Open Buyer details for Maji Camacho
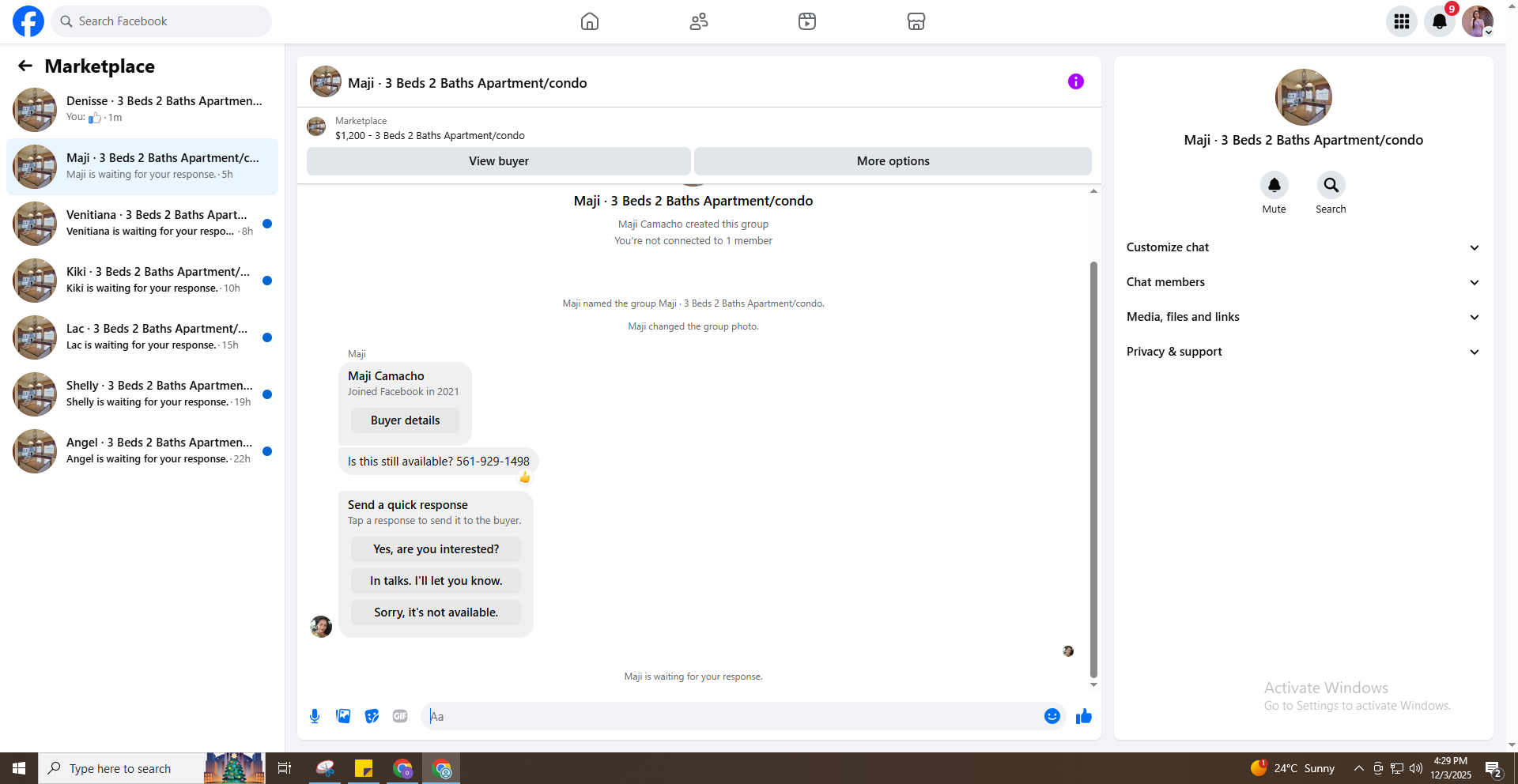Screen dimensions: 1518x784 pyautogui.click(x=405, y=420)
